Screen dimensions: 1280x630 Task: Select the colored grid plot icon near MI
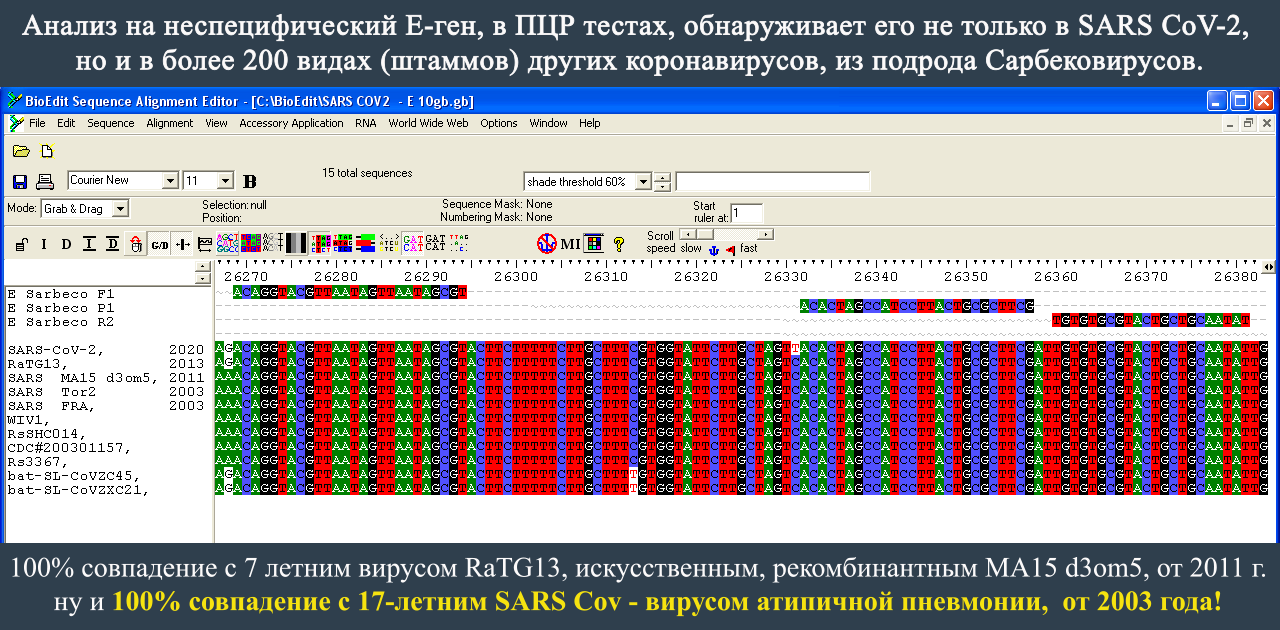594,243
